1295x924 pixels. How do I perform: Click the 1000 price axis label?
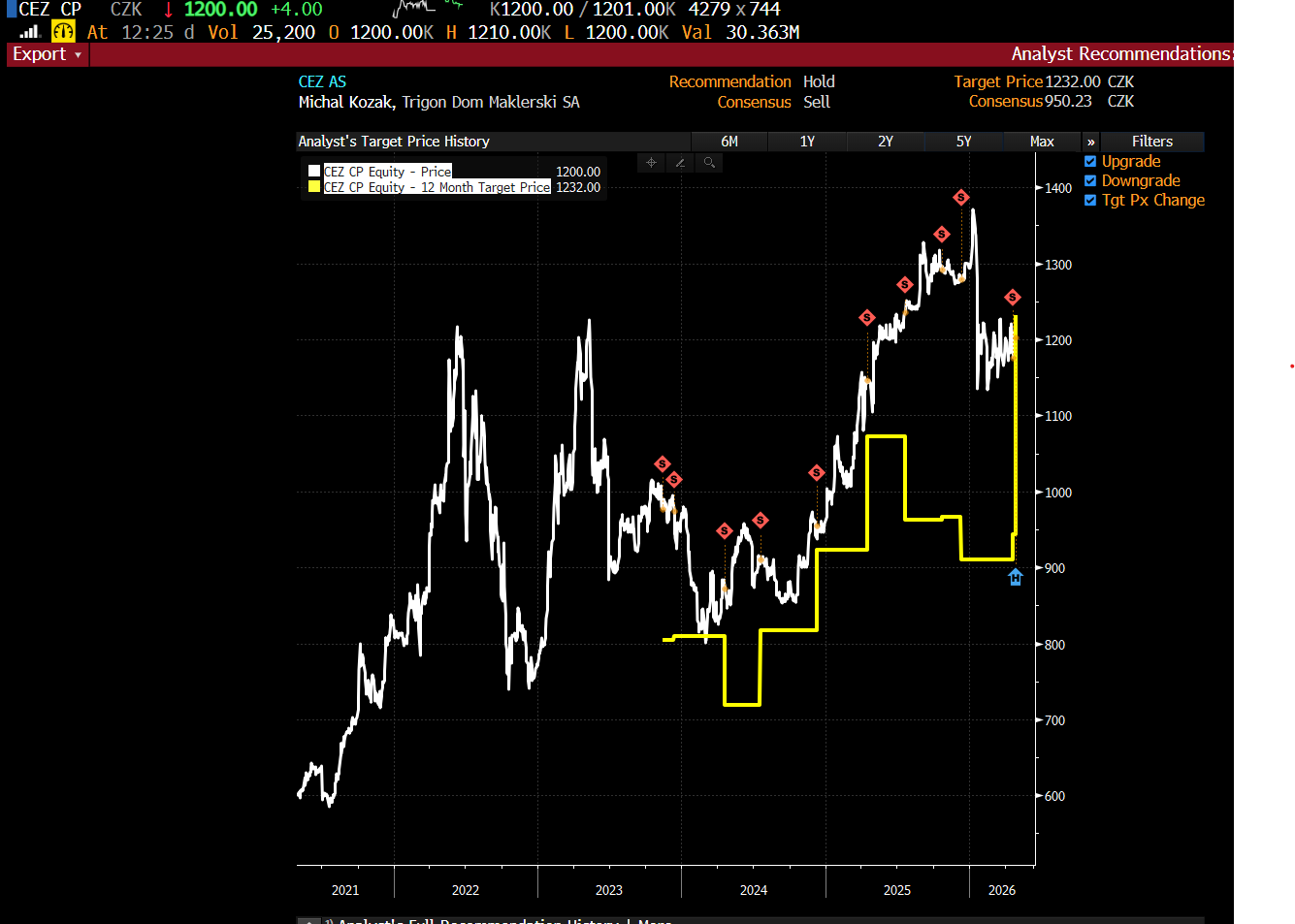1058,493
